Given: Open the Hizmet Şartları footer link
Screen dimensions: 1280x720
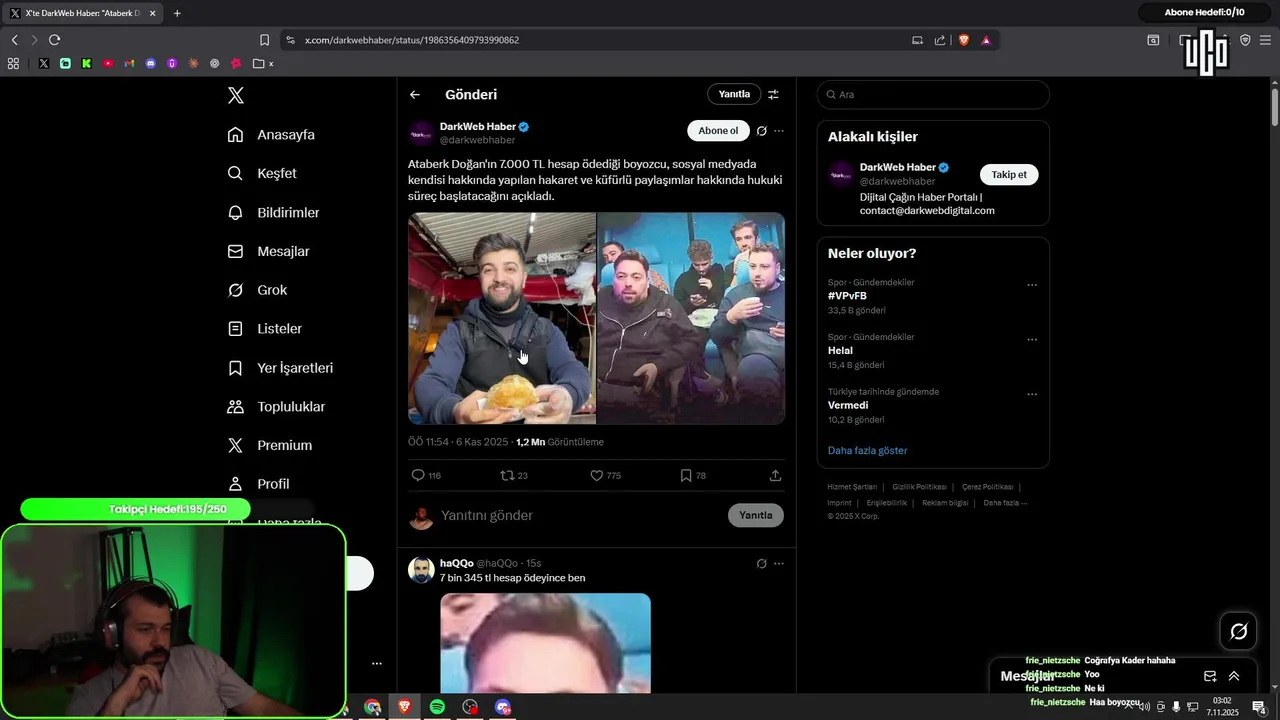Looking at the screenshot, I should click(852, 487).
